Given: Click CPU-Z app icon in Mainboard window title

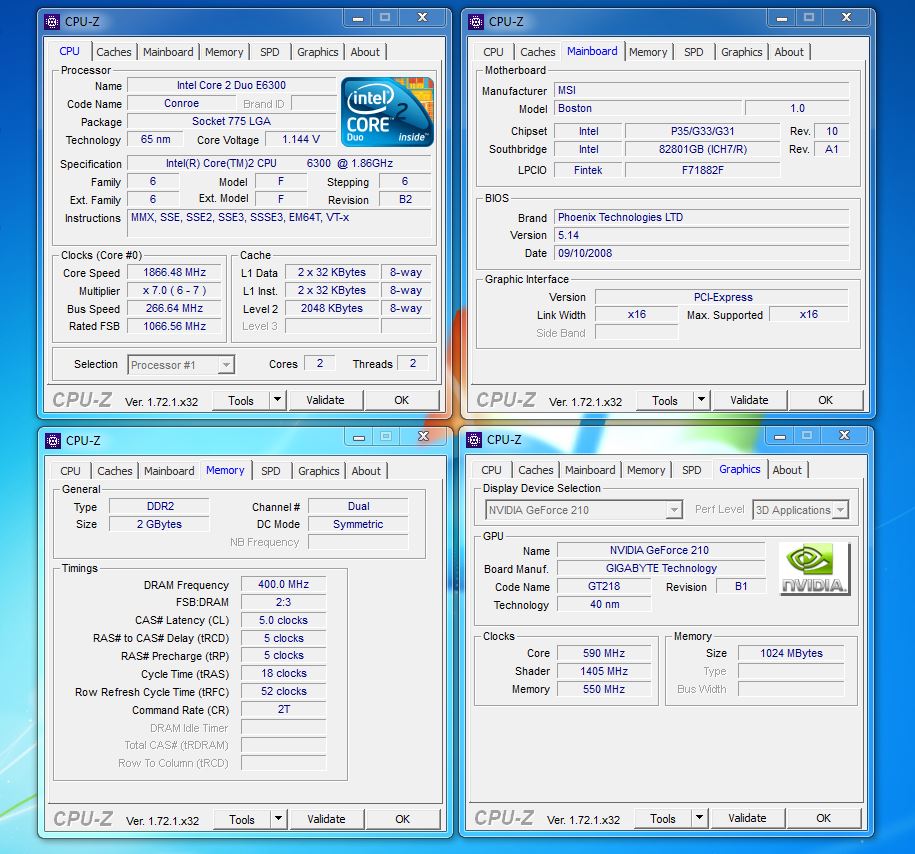Looking at the screenshot, I should 476,22.
